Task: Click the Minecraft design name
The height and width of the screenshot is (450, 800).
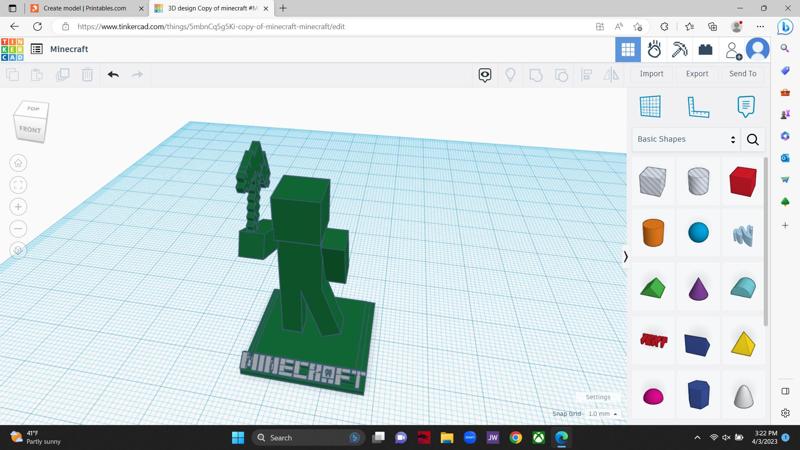Action: [69, 49]
